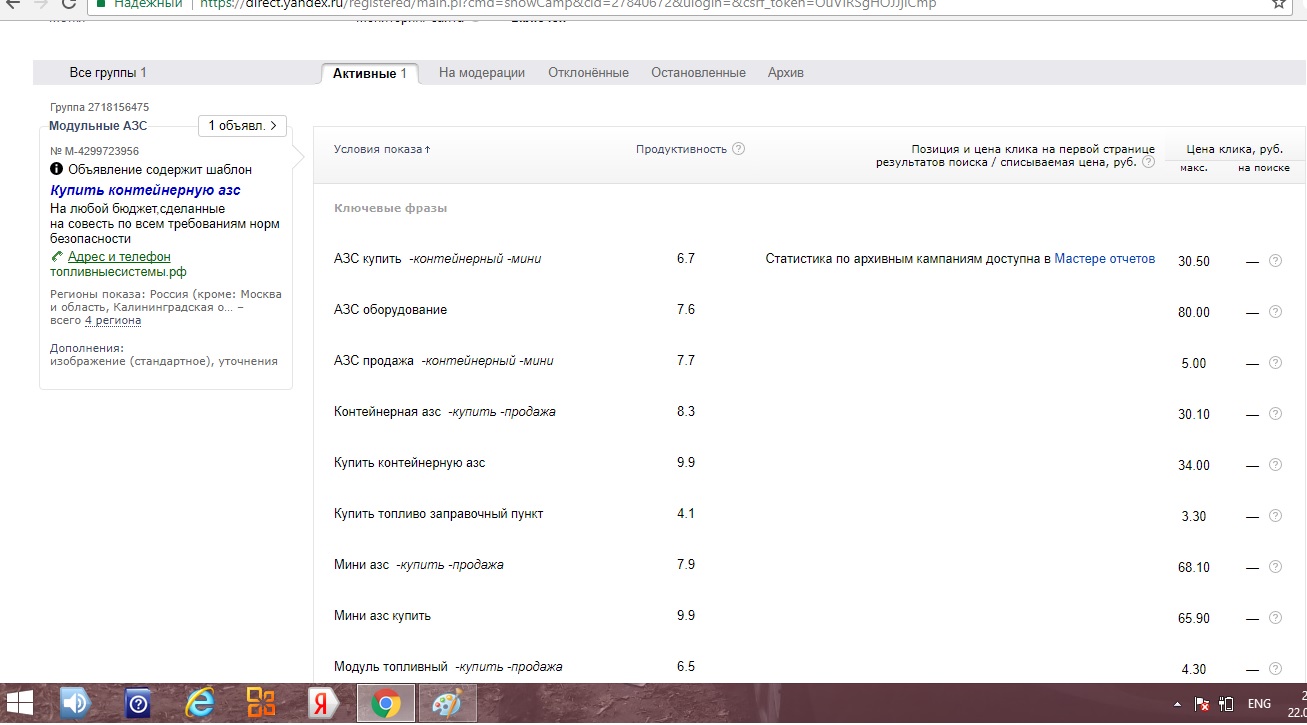Click pencil icon beside Адрес и телефон
This screenshot has width=1307, height=725.
tap(56, 257)
